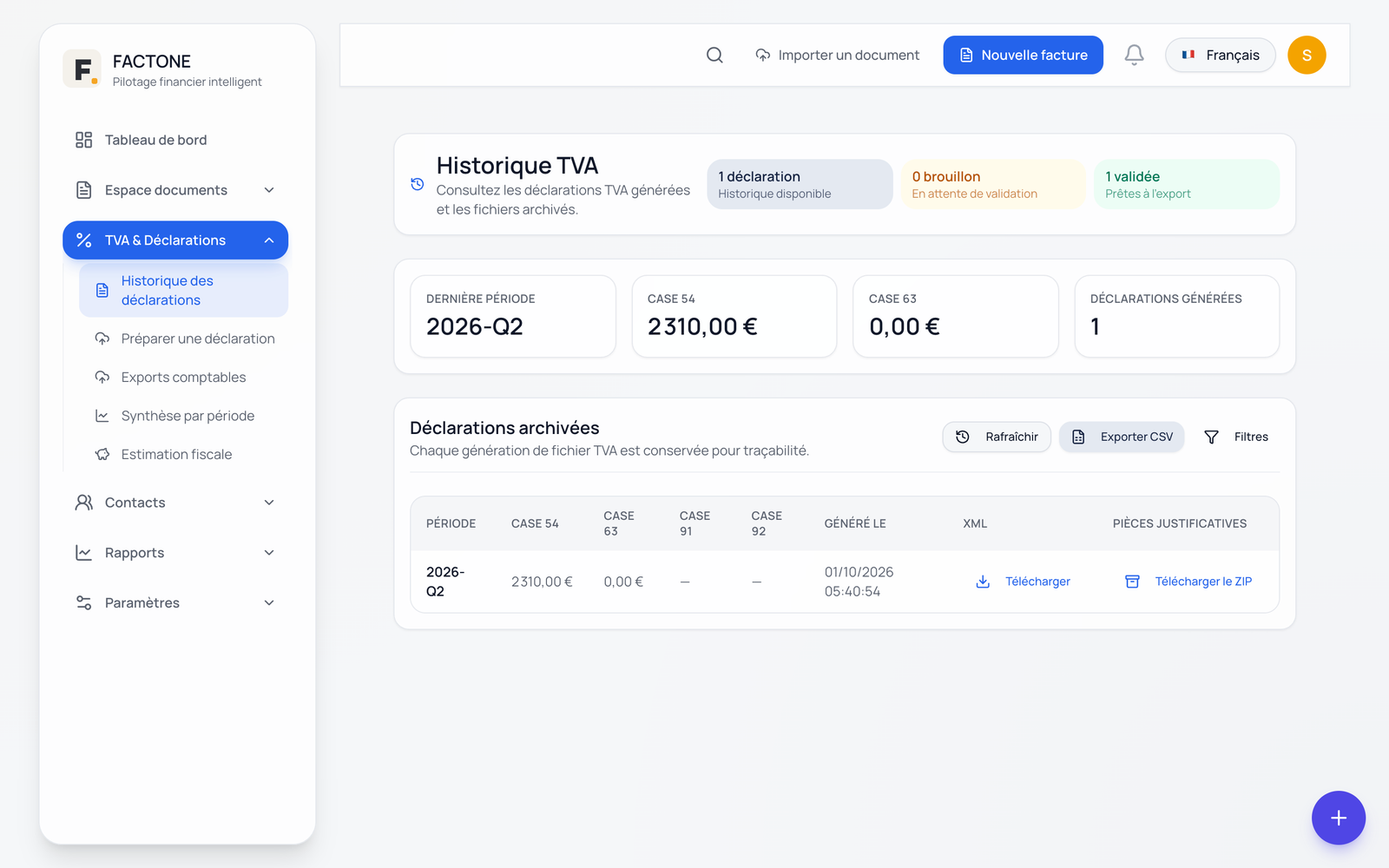
Task: Click the Tableau de bord label
Action: pos(156,140)
